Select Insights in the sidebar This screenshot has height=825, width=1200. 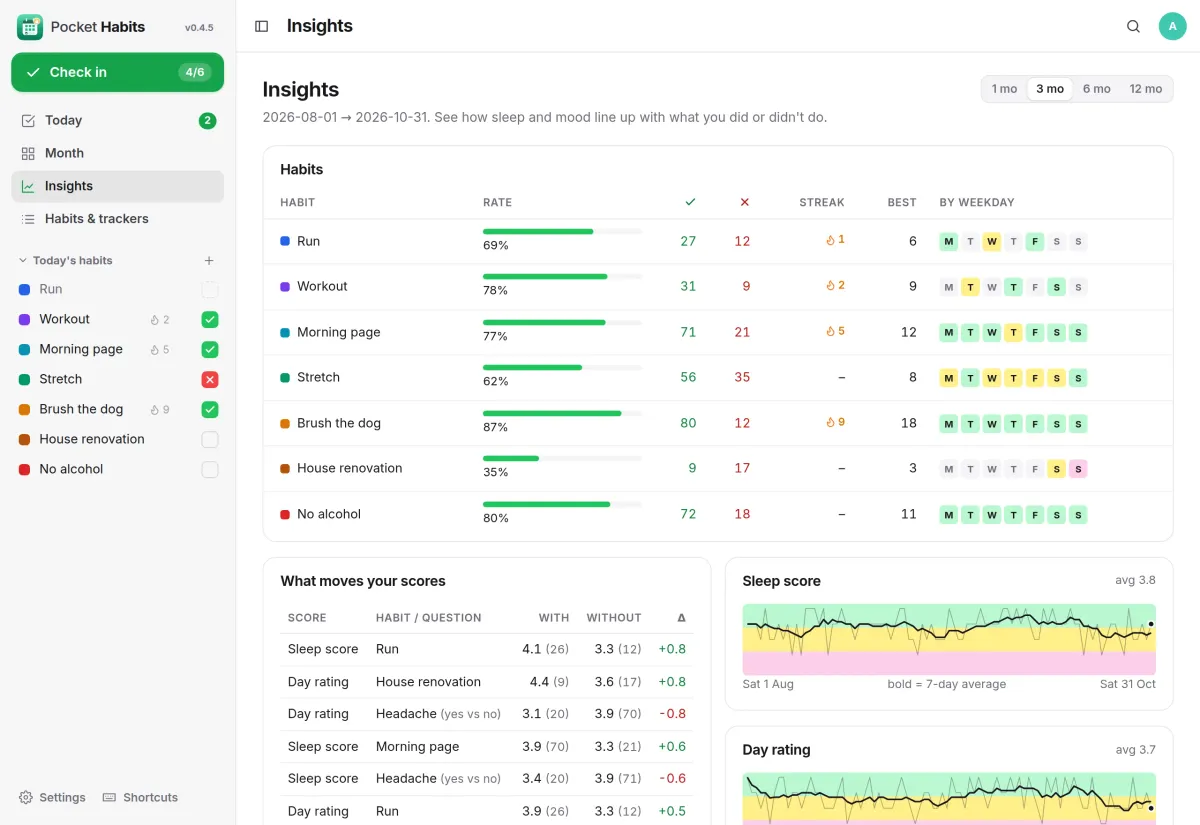[x=118, y=186]
